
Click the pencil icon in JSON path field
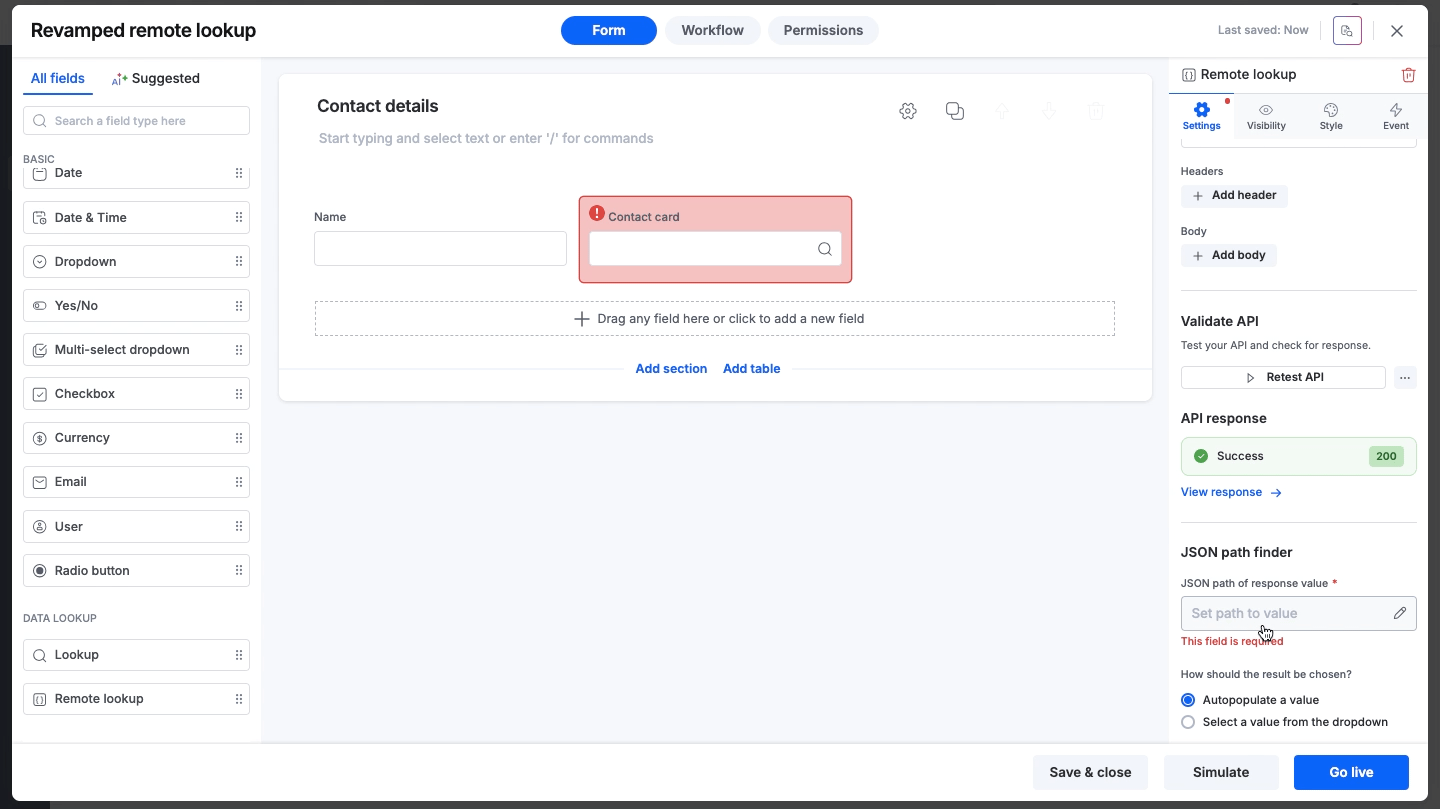1400,613
